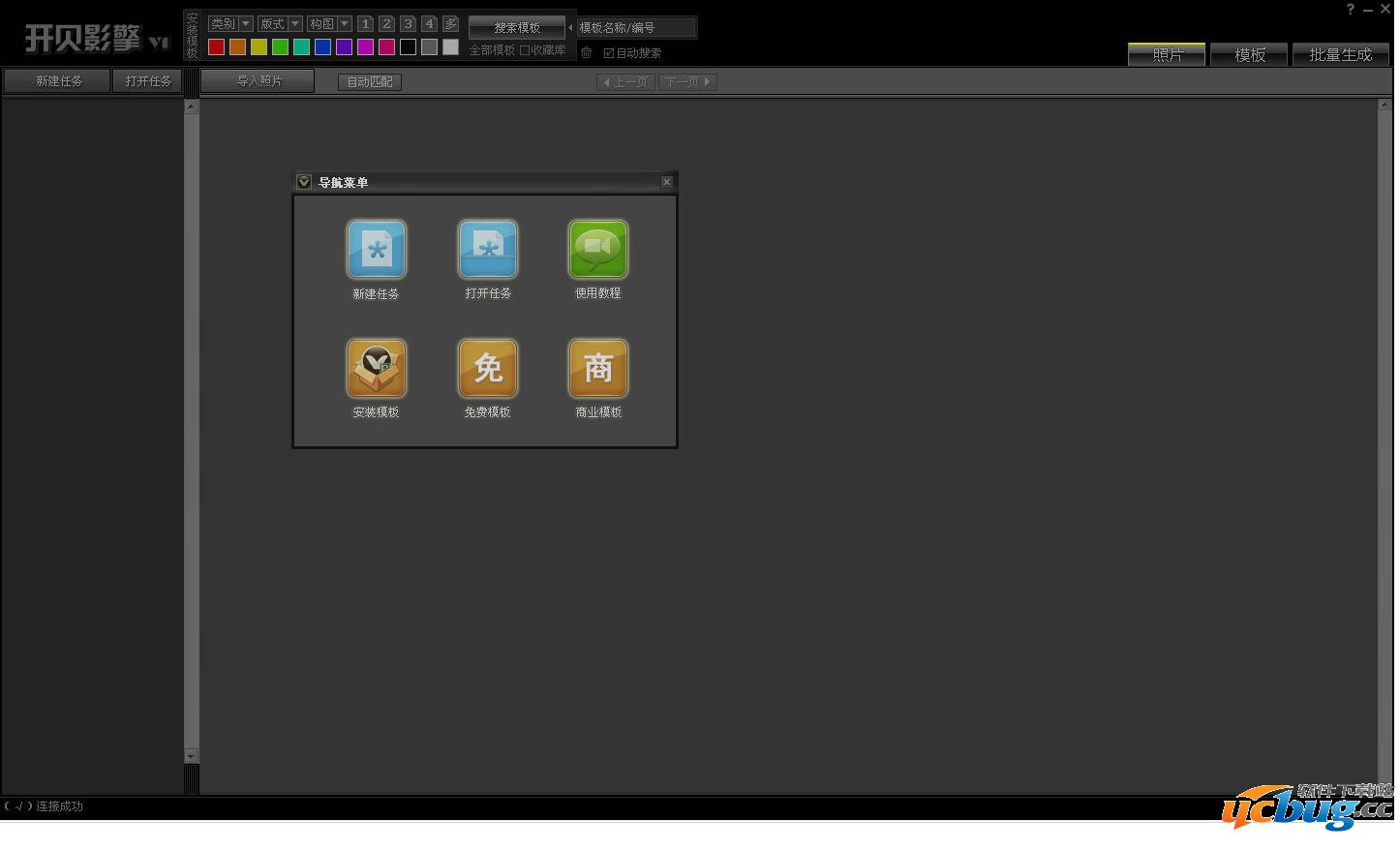Enable the 收藏库 checkbox
This screenshot has width=1400, height=851.
coord(525,50)
